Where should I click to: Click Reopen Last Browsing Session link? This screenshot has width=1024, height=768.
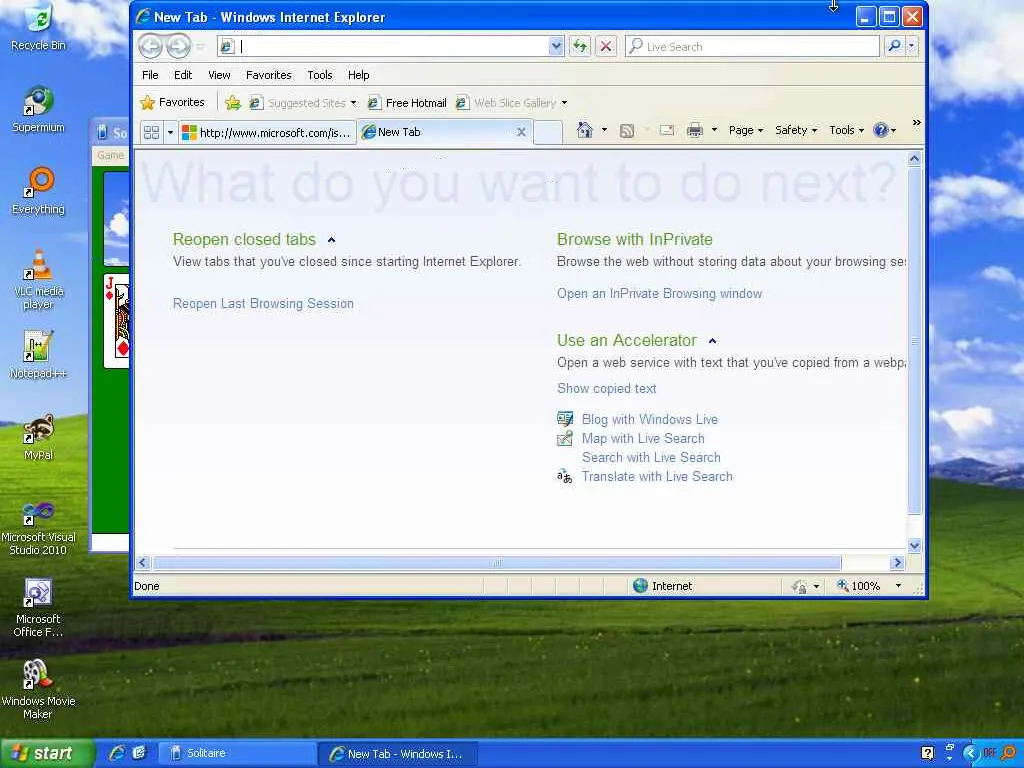click(263, 304)
